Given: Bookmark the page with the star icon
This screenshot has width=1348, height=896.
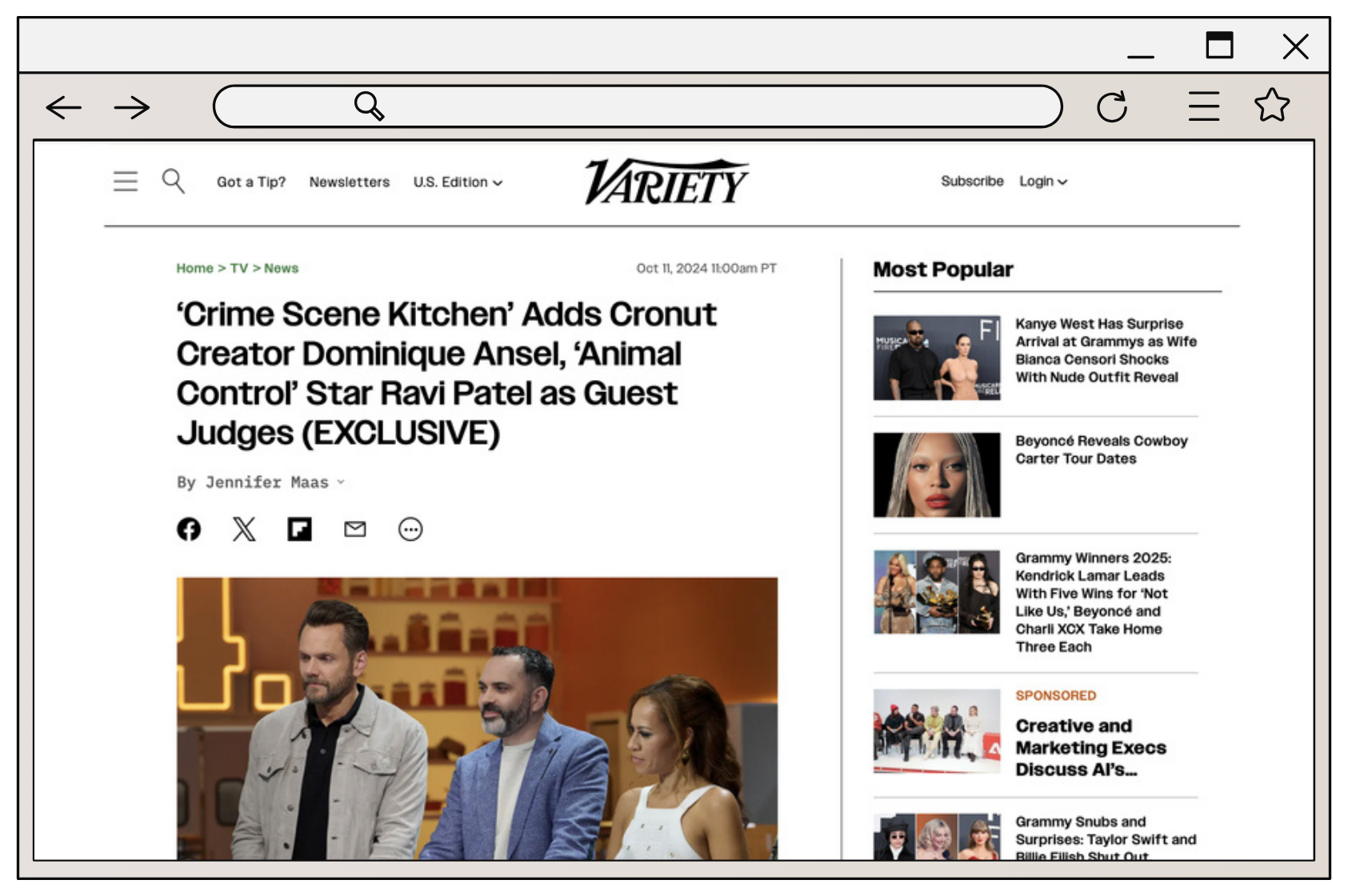Looking at the screenshot, I should click(x=1273, y=105).
